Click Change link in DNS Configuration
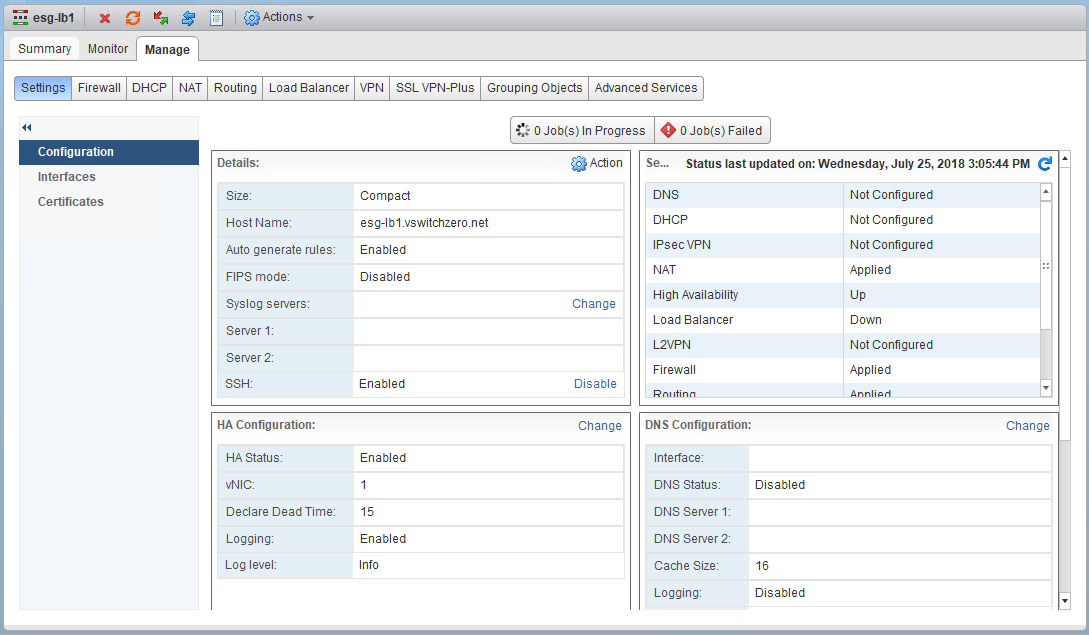1089x635 pixels. pos(1027,426)
